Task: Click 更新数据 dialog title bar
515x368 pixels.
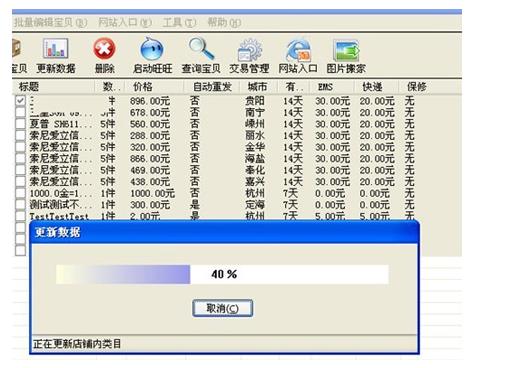Action: click(x=224, y=232)
